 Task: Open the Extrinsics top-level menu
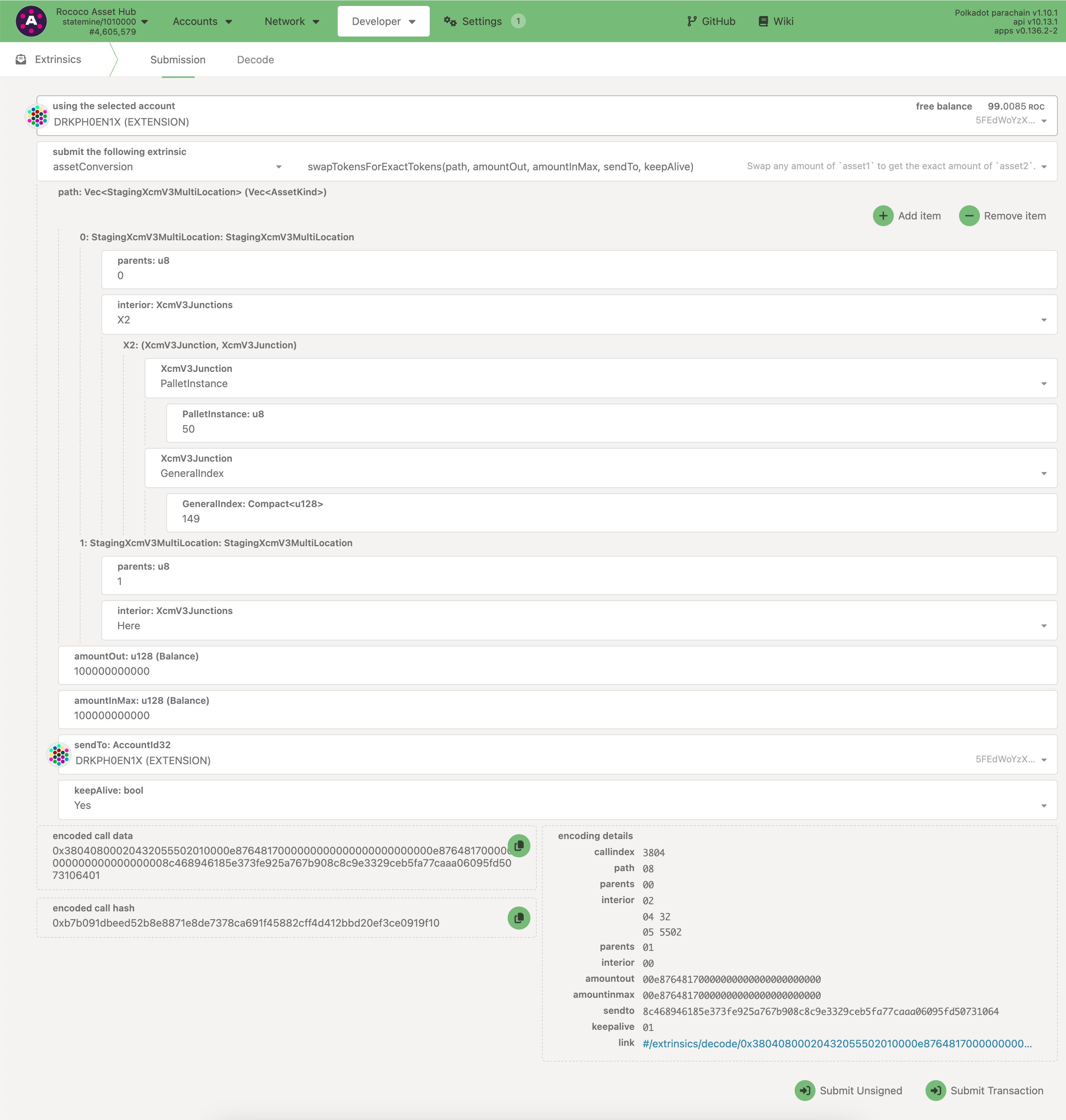[x=57, y=58]
